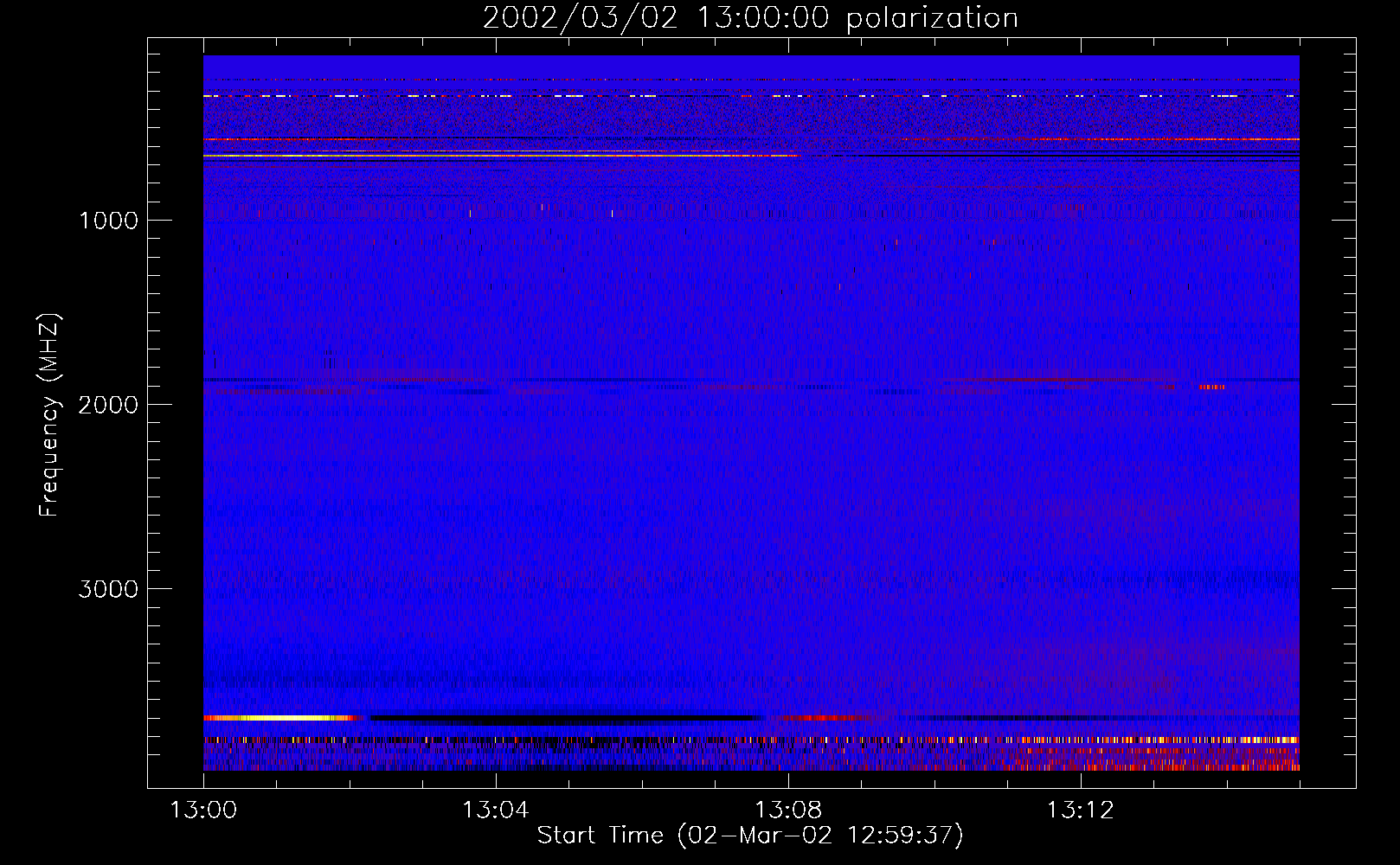Click the short orange streak near 2000 MHz at the right
This screenshot has height=865, width=1400.
click(x=1212, y=387)
